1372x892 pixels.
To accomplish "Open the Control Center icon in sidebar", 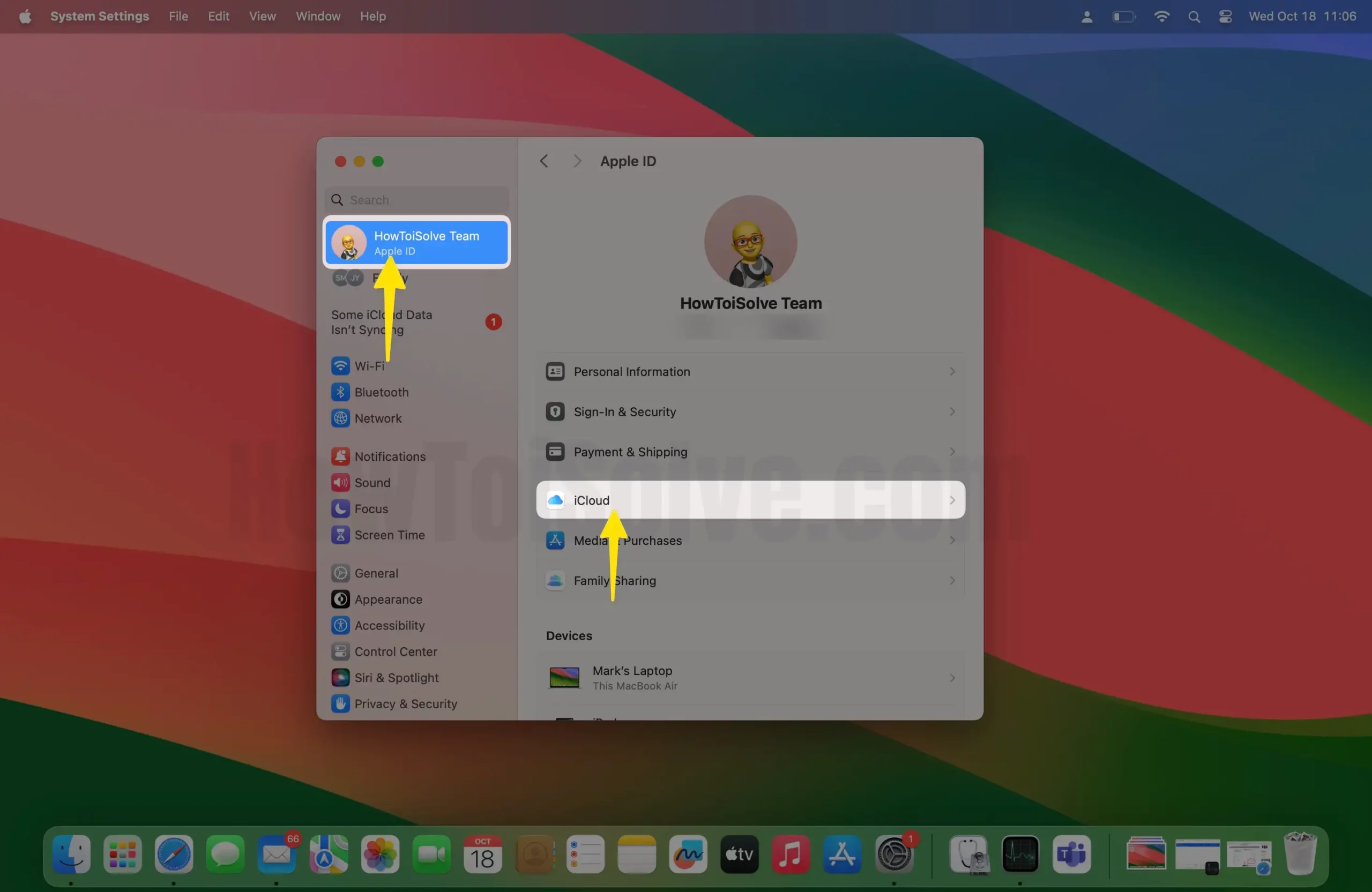I will (x=340, y=651).
